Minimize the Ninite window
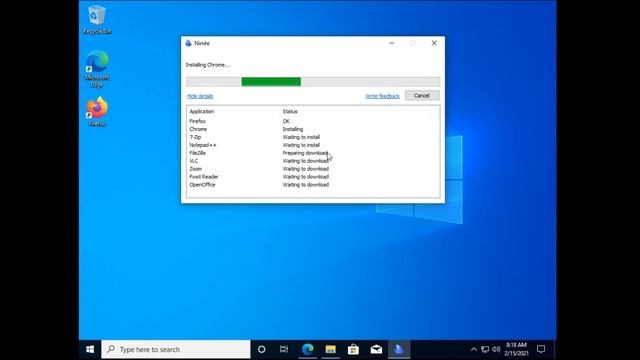Image resolution: width=640 pixels, height=360 pixels. coord(392,43)
